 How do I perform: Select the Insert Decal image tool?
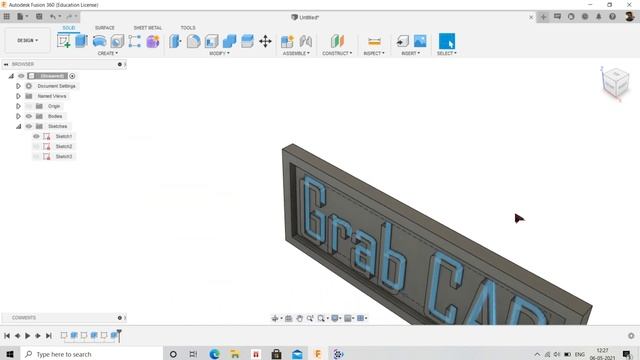[x=420, y=41]
